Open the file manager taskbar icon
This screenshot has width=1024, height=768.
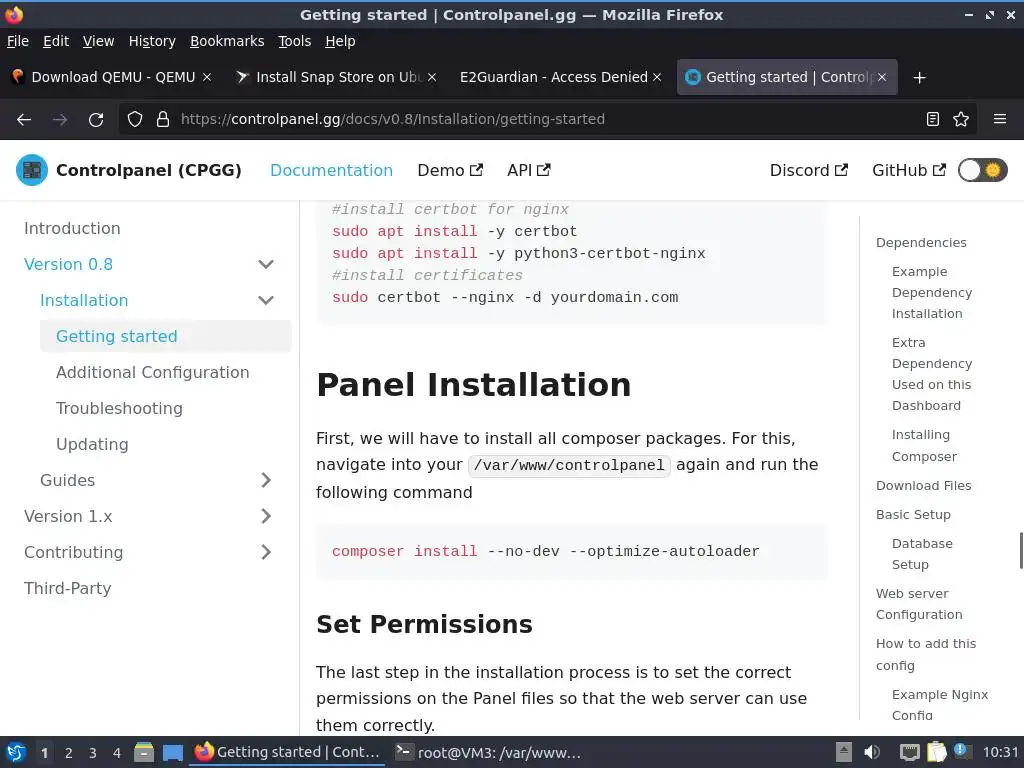(x=144, y=753)
